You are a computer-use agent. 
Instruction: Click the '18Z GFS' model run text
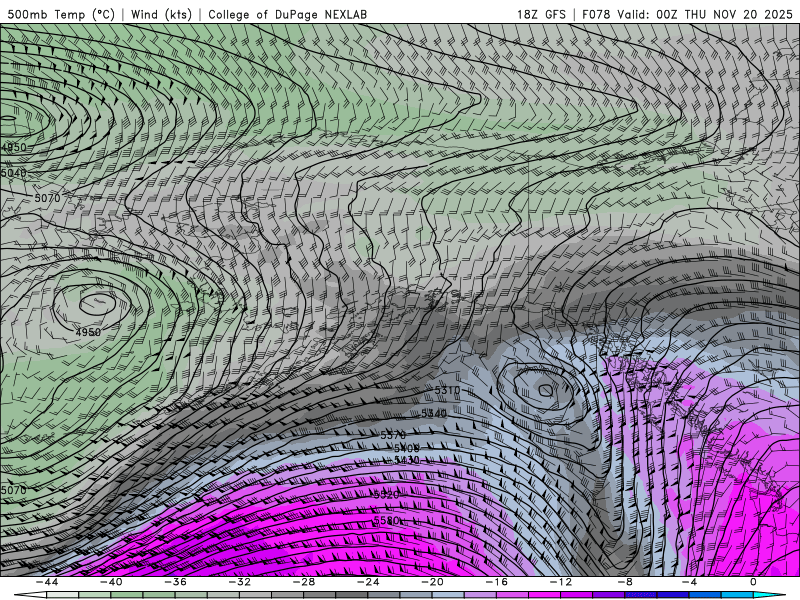(x=541, y=14)
